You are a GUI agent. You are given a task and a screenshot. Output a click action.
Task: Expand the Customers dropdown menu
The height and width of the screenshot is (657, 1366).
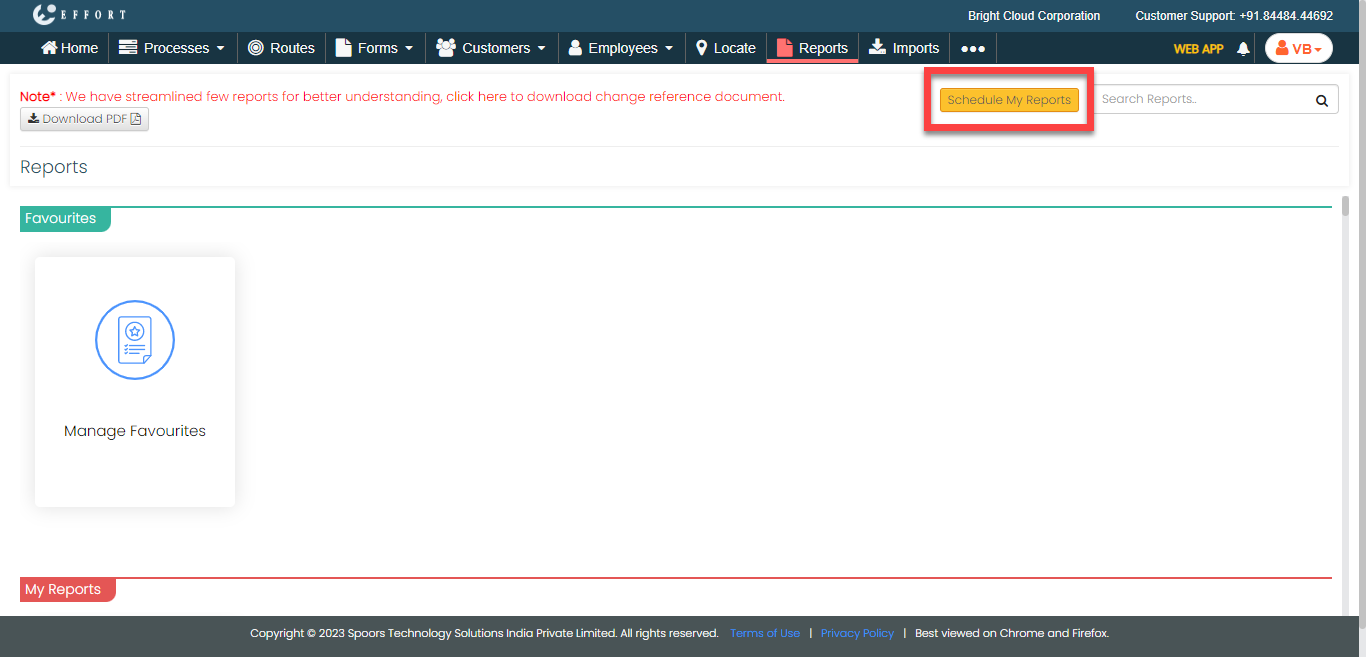491,48
